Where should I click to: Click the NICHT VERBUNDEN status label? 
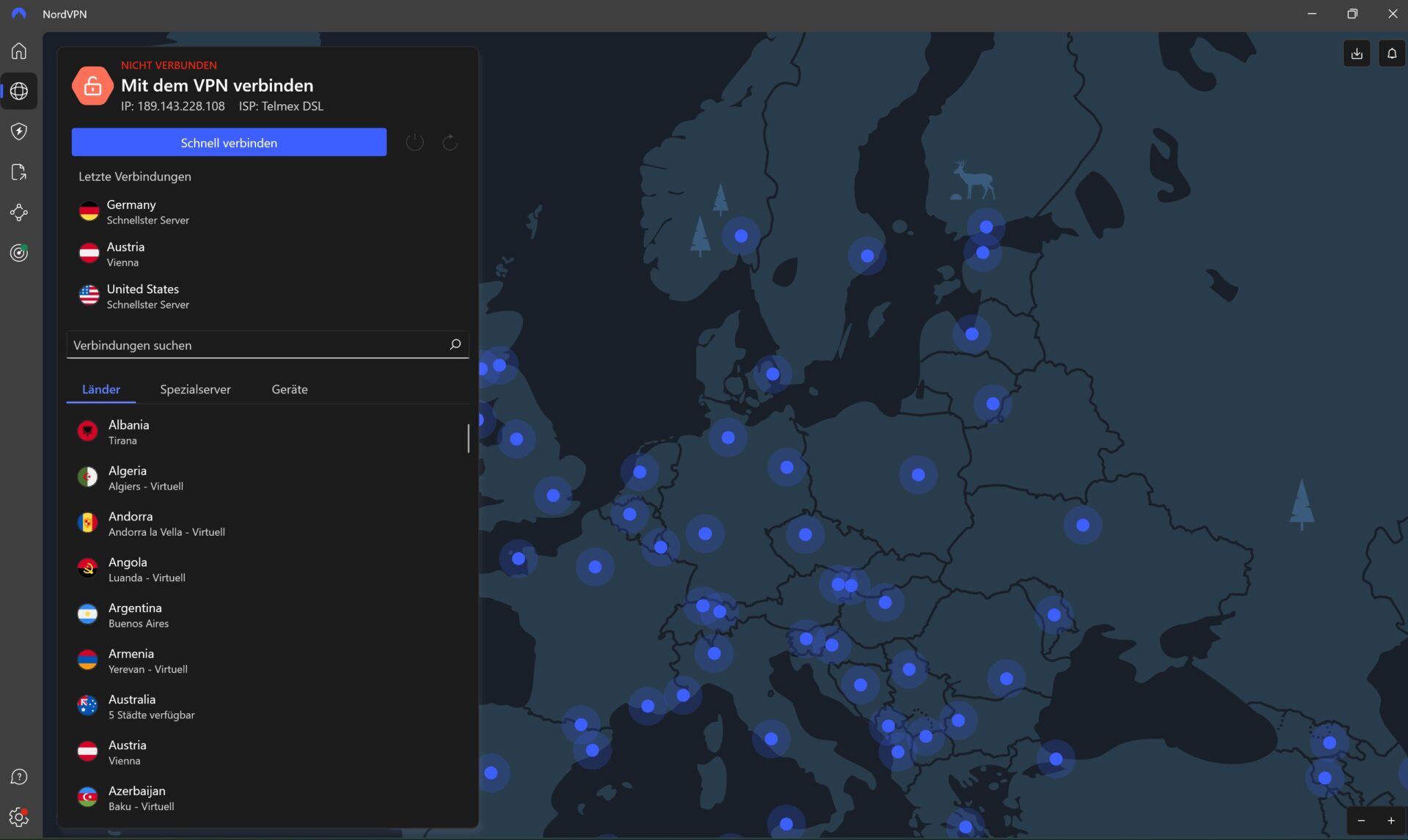pos(169,65)
